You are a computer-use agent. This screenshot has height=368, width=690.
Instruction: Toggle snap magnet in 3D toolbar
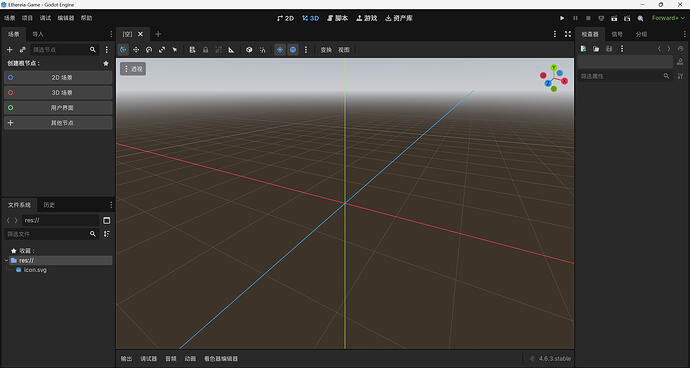262,50
